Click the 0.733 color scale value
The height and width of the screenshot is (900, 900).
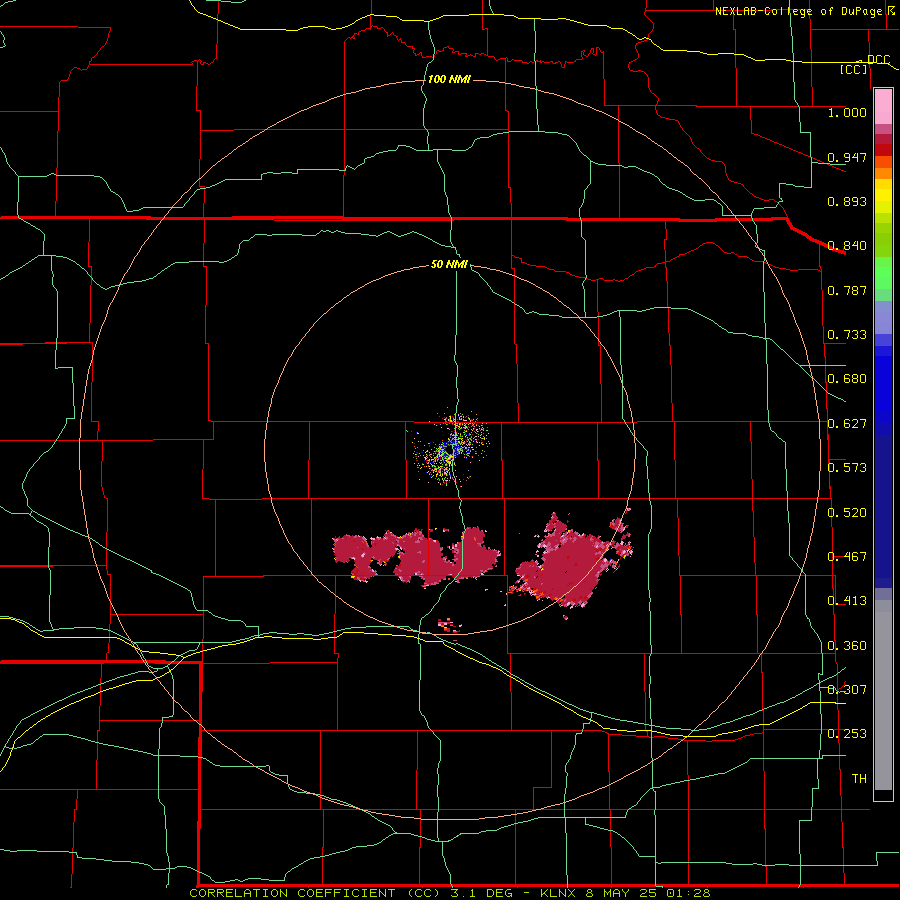[847, 335]
